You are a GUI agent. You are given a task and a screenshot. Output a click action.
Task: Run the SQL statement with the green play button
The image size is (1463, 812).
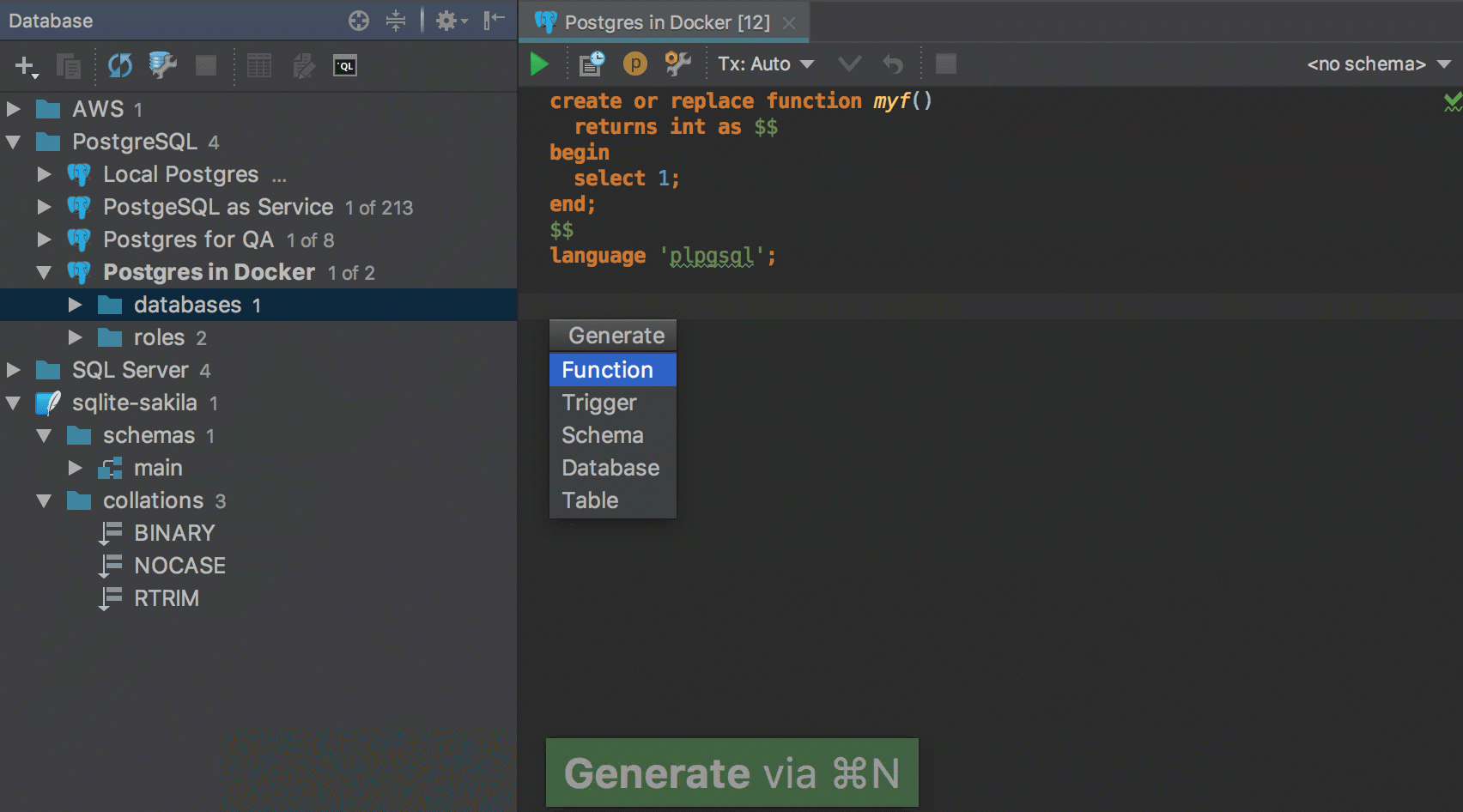539,64
